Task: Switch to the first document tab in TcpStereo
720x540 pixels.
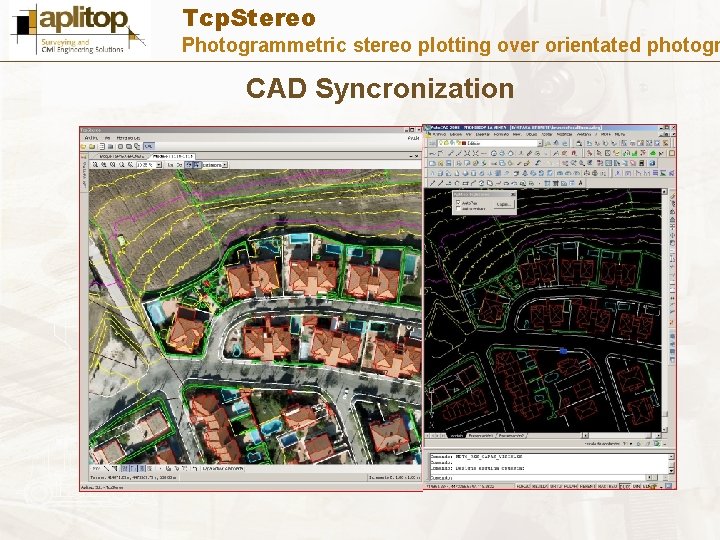Action: [x=121, y=157]
